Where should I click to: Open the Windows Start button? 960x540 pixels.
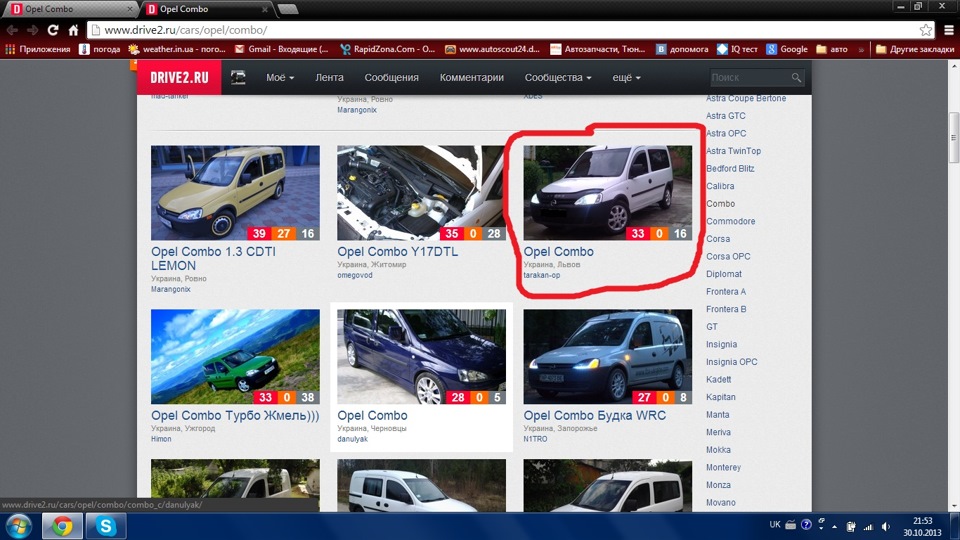(x=18, y=526)
